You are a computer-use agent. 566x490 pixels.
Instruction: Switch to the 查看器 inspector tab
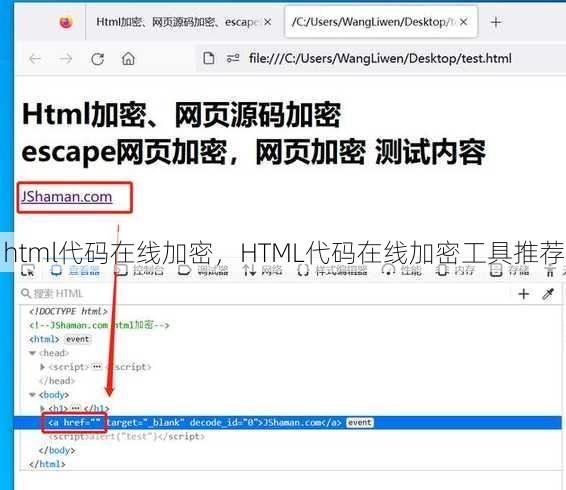point(75,270)
